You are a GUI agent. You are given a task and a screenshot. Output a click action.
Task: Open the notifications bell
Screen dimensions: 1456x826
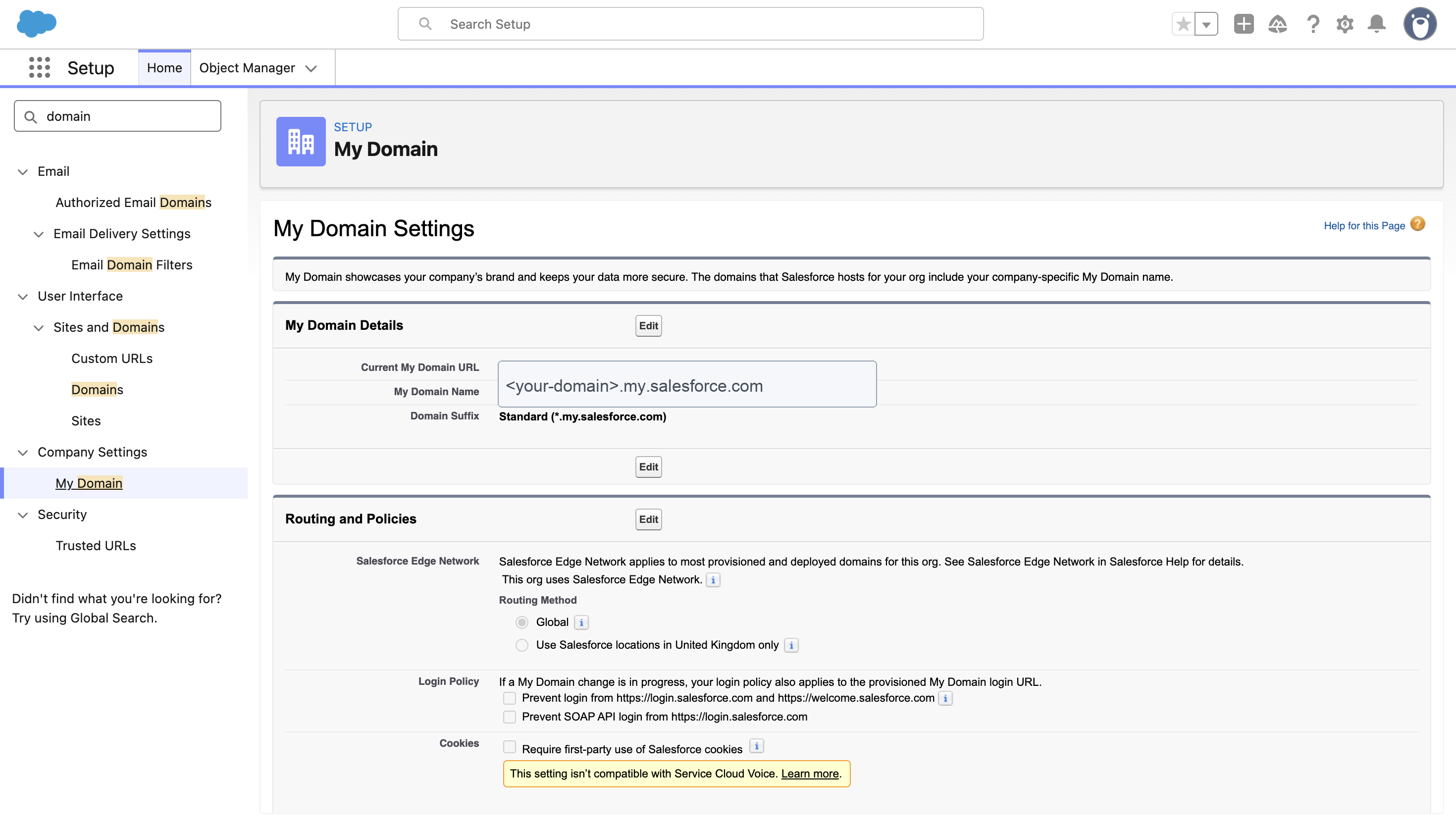[x=1377, y=24]
